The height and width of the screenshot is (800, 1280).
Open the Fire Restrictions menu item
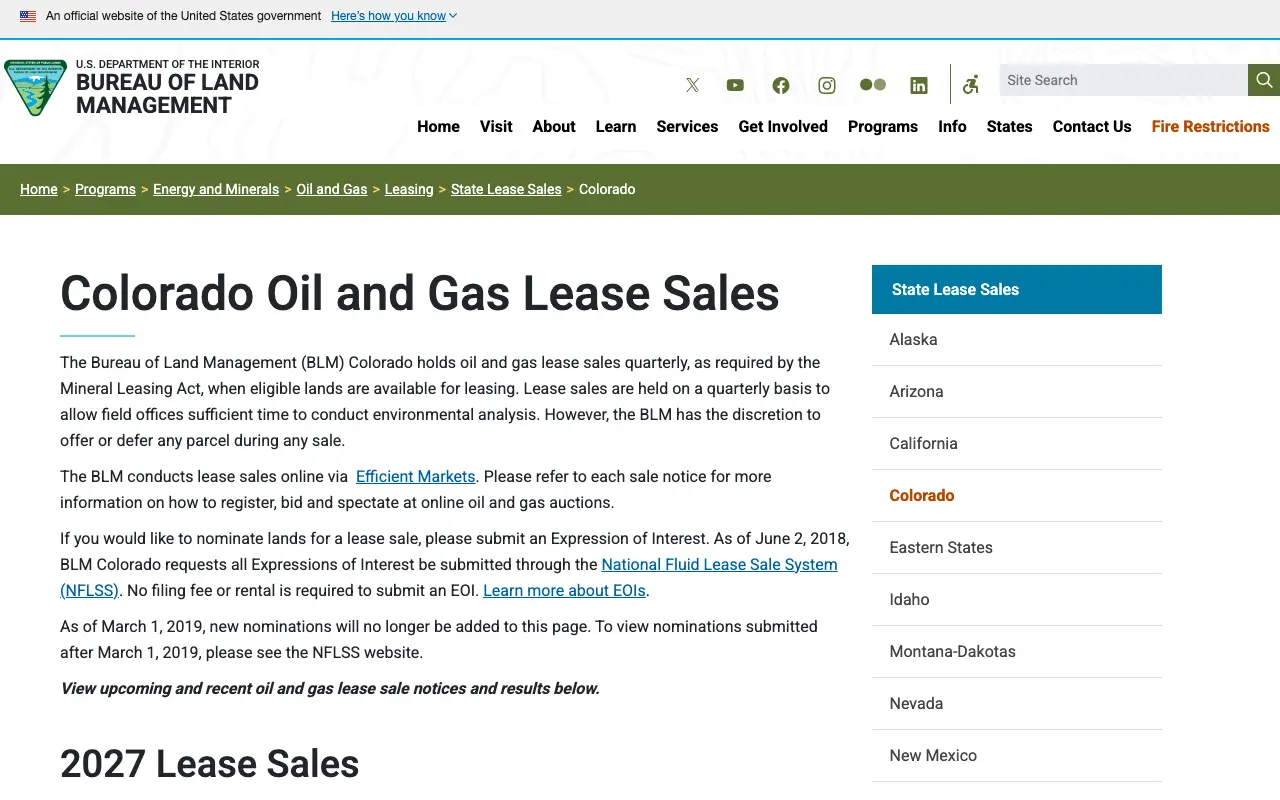coord(1210,126)
